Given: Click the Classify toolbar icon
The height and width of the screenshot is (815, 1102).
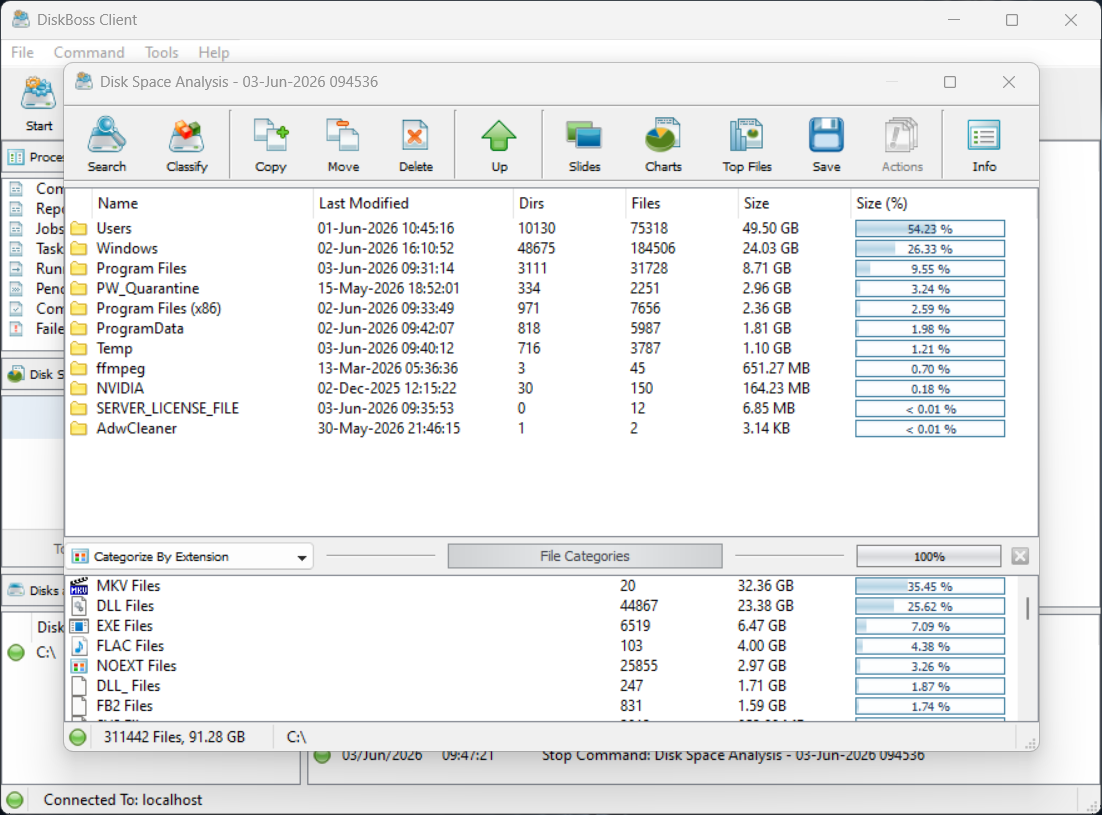Looking at the screenshot, I should (x=187, y=144).
